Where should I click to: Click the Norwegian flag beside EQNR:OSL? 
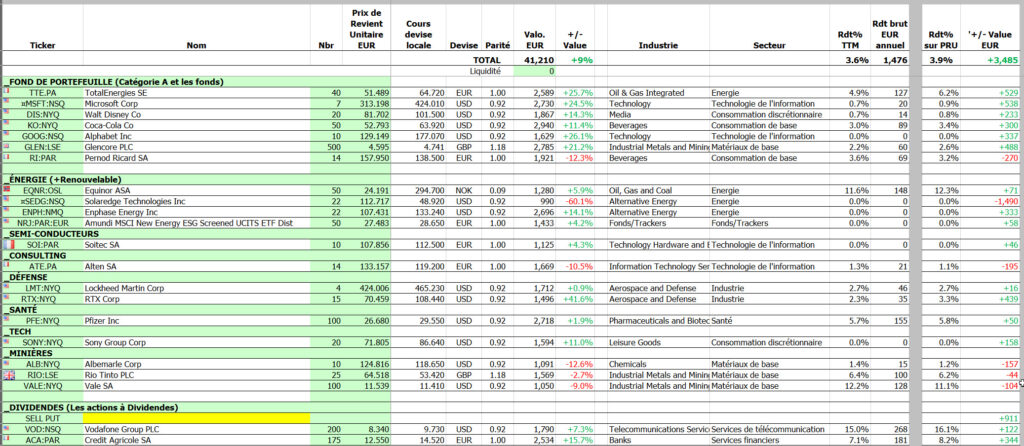tap(5, 189)
